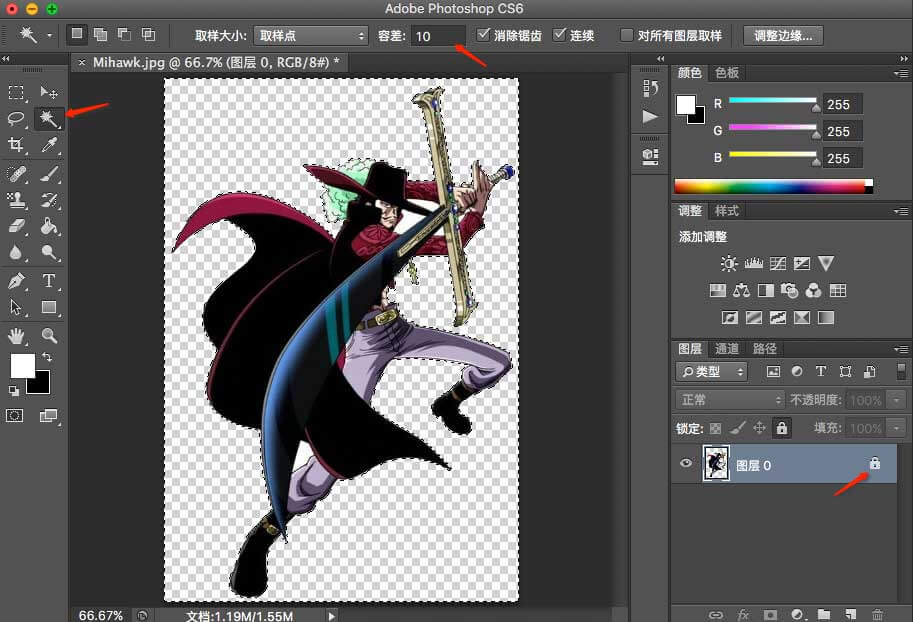The image size is (913, 622).
Task: Choose Subtract from Selection mode
Action: [125, 34]
